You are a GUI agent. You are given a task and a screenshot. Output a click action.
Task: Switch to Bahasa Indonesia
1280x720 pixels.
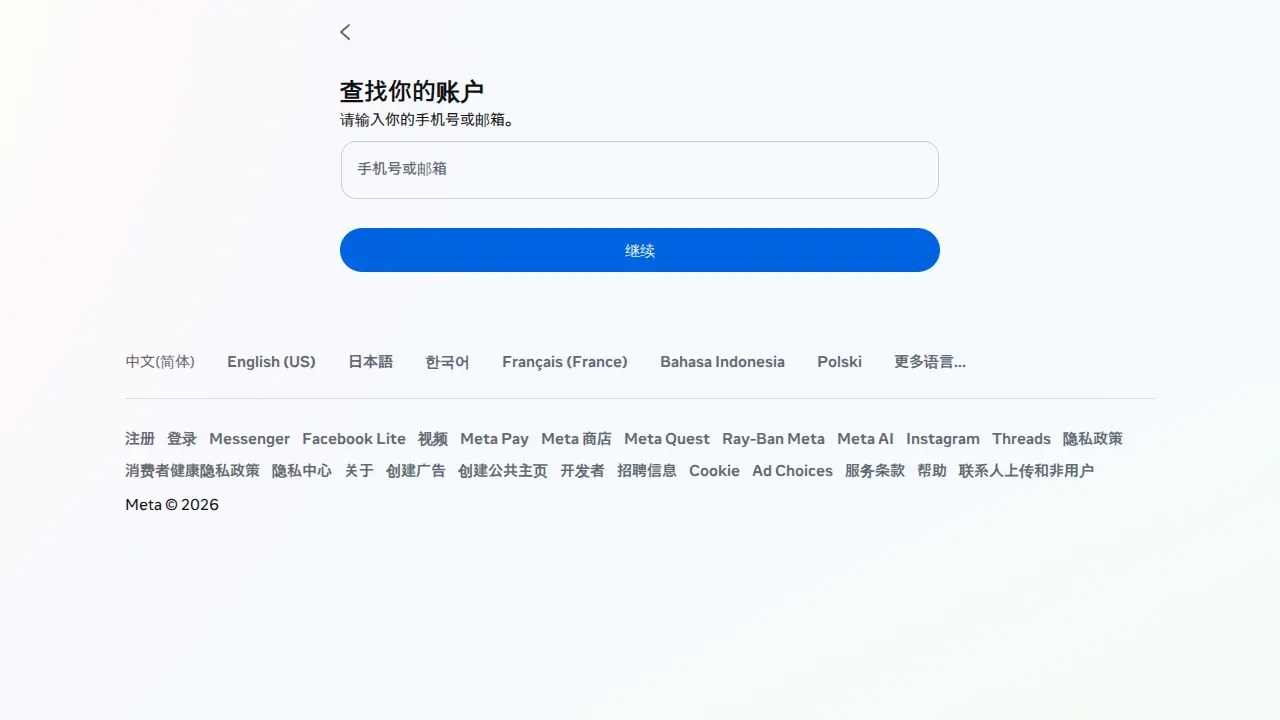click(722, 362)
